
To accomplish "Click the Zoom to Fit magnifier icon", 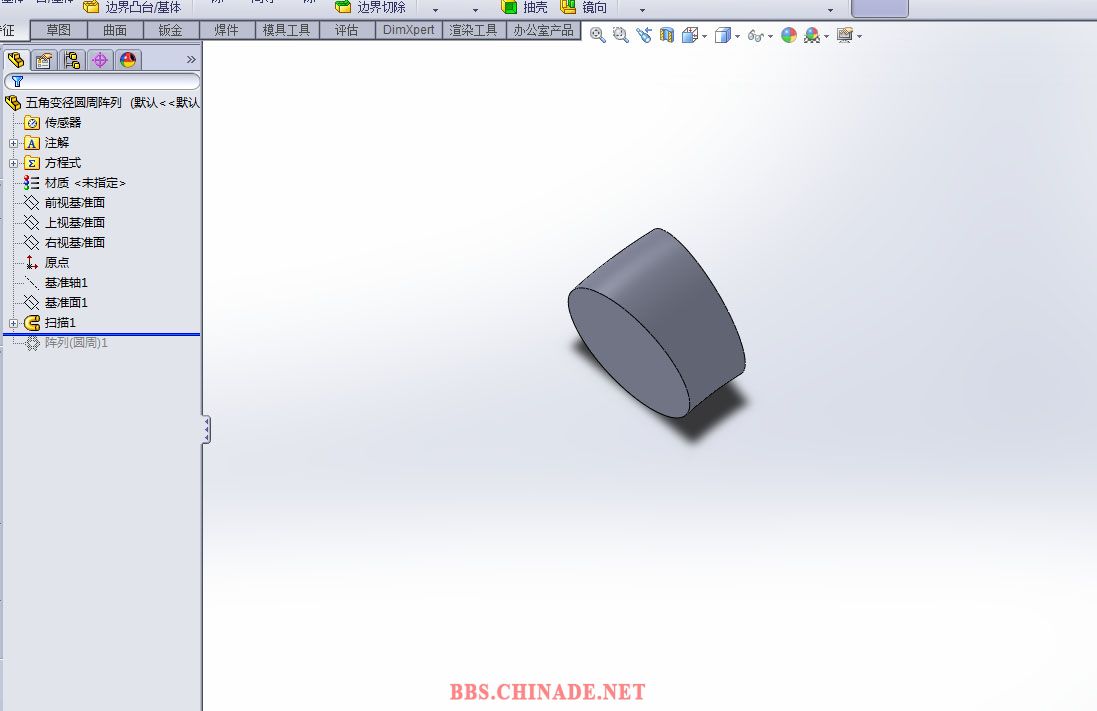I will pyautogui.click(x=597, y=35).
